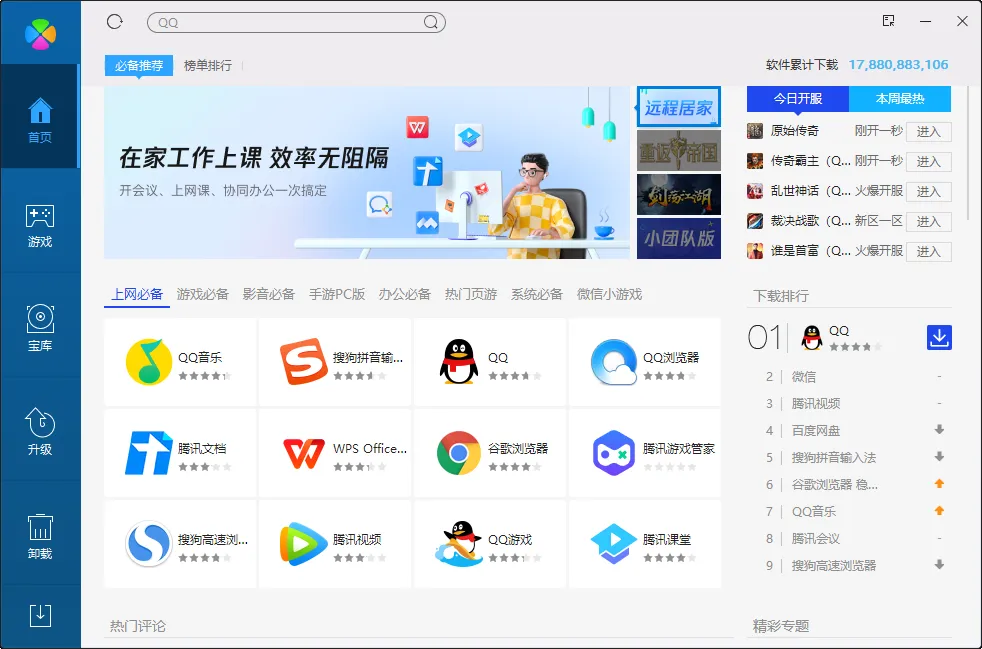
Task: Select the 上网必备 category tab
Action: pos(137,294)
